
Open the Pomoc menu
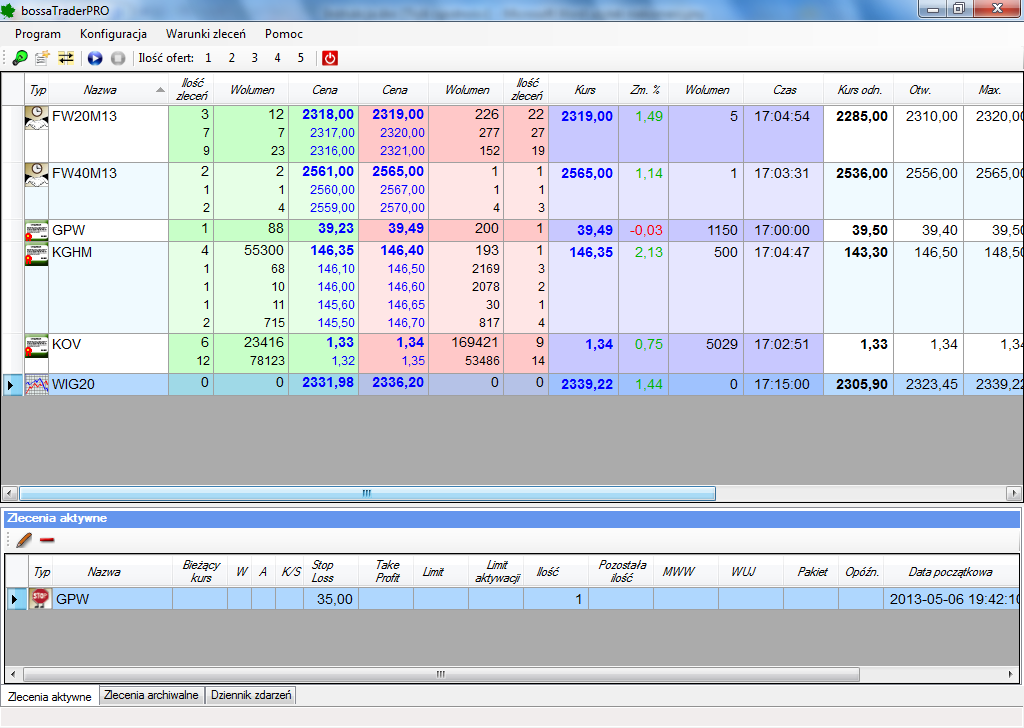pyautogui.click(x=283, y=34)
